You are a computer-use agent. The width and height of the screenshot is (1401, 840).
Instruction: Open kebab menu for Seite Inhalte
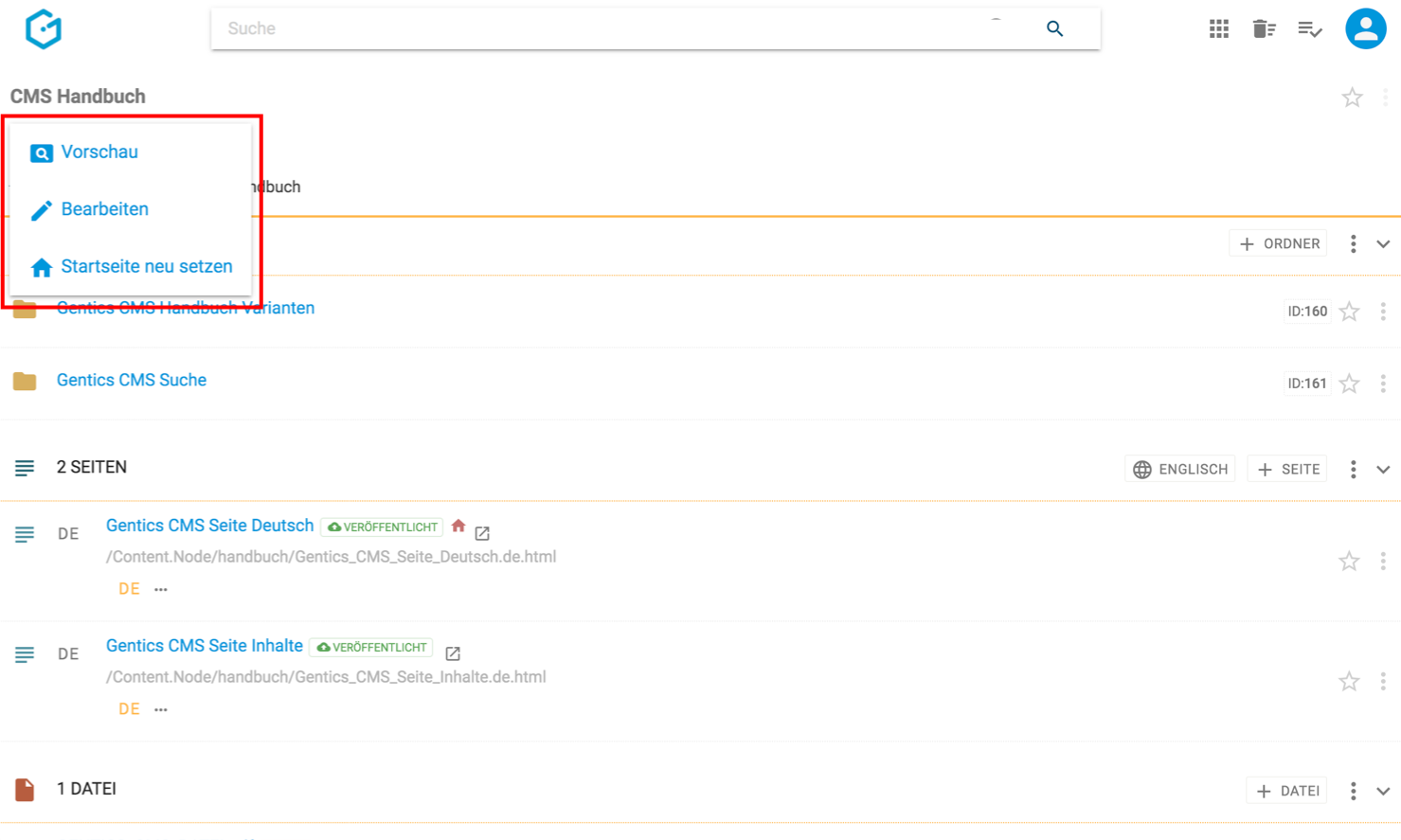point(1383,682)
